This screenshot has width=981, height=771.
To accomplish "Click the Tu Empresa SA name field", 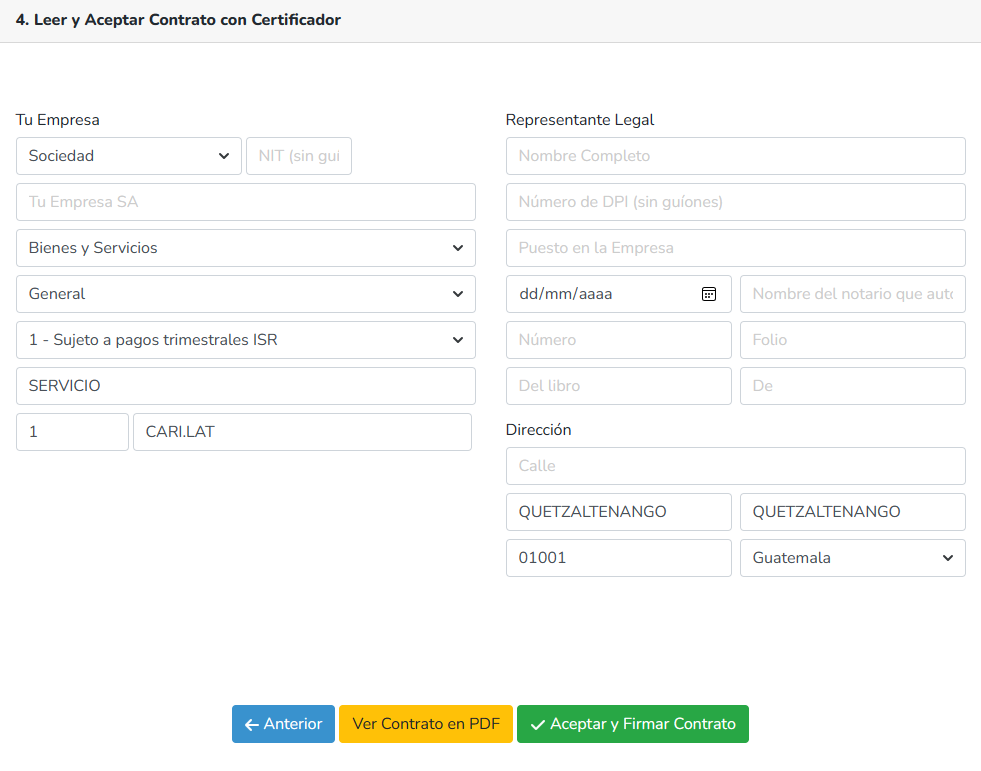I will coord(245,202).
